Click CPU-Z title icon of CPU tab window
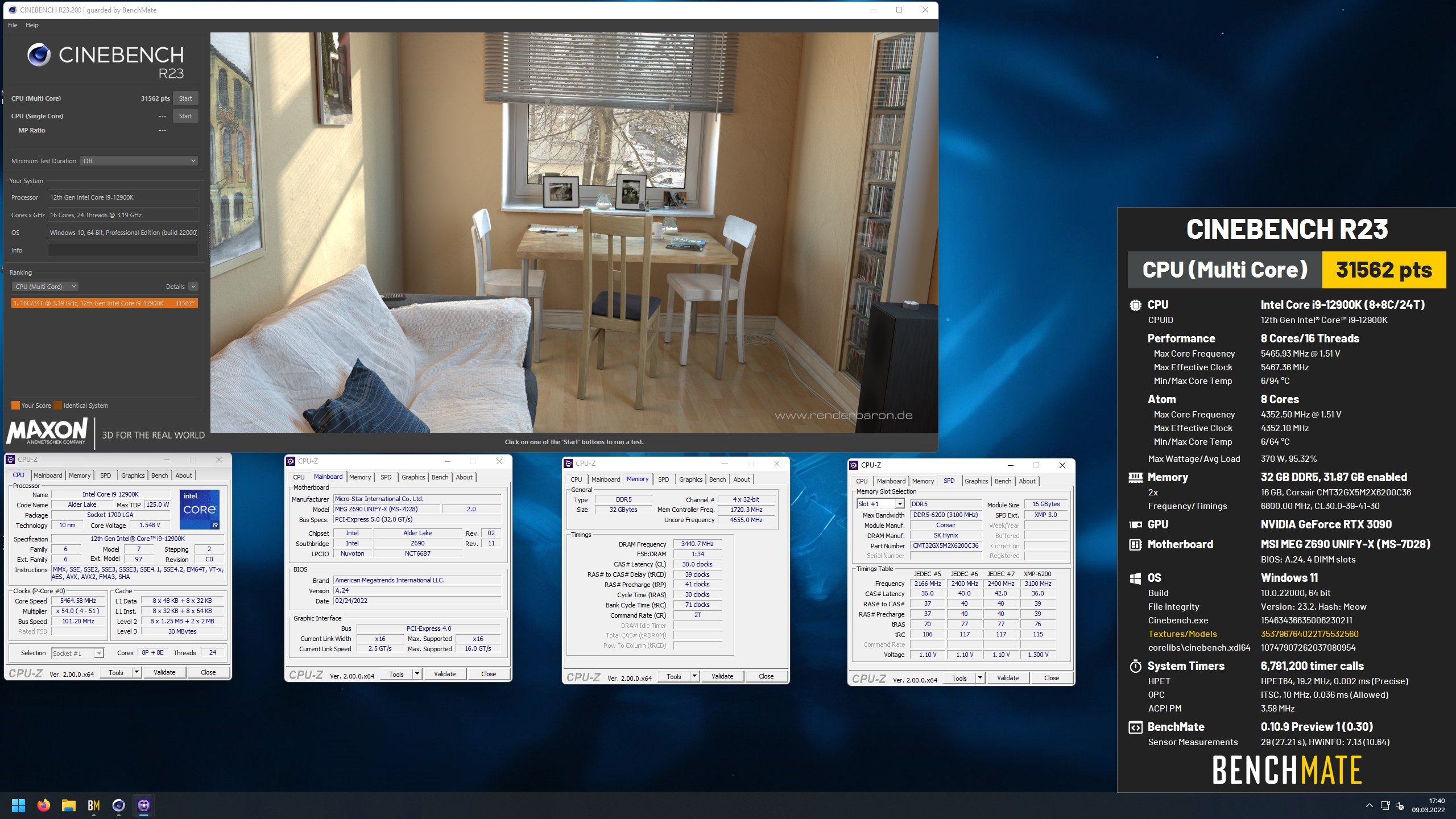 [10, 460]
